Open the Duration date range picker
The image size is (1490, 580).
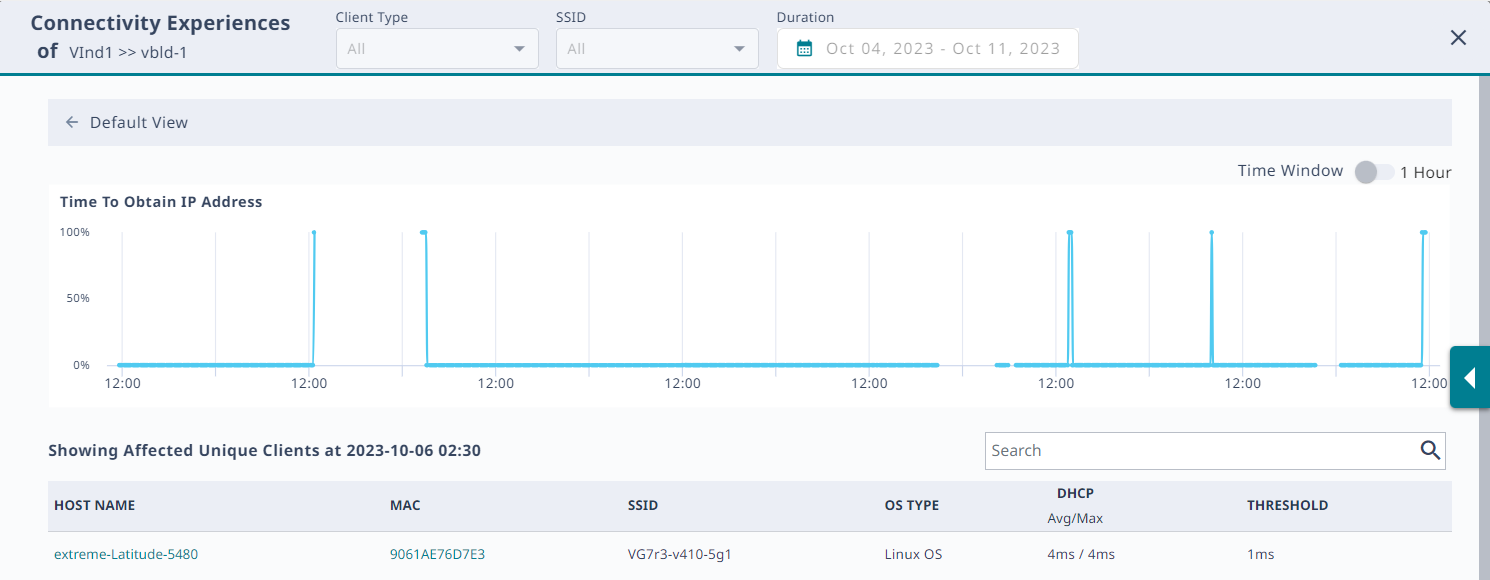(941, 49)
